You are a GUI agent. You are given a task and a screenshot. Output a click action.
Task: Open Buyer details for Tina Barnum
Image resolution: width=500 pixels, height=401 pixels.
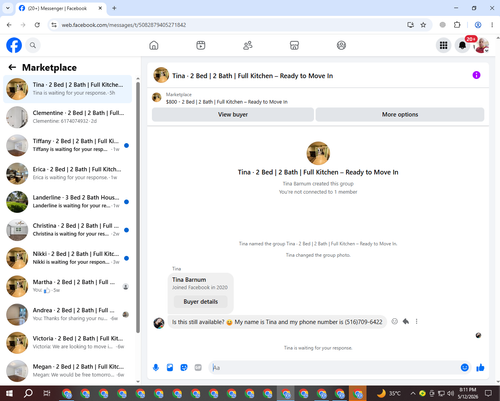click(x=201, y=302)
